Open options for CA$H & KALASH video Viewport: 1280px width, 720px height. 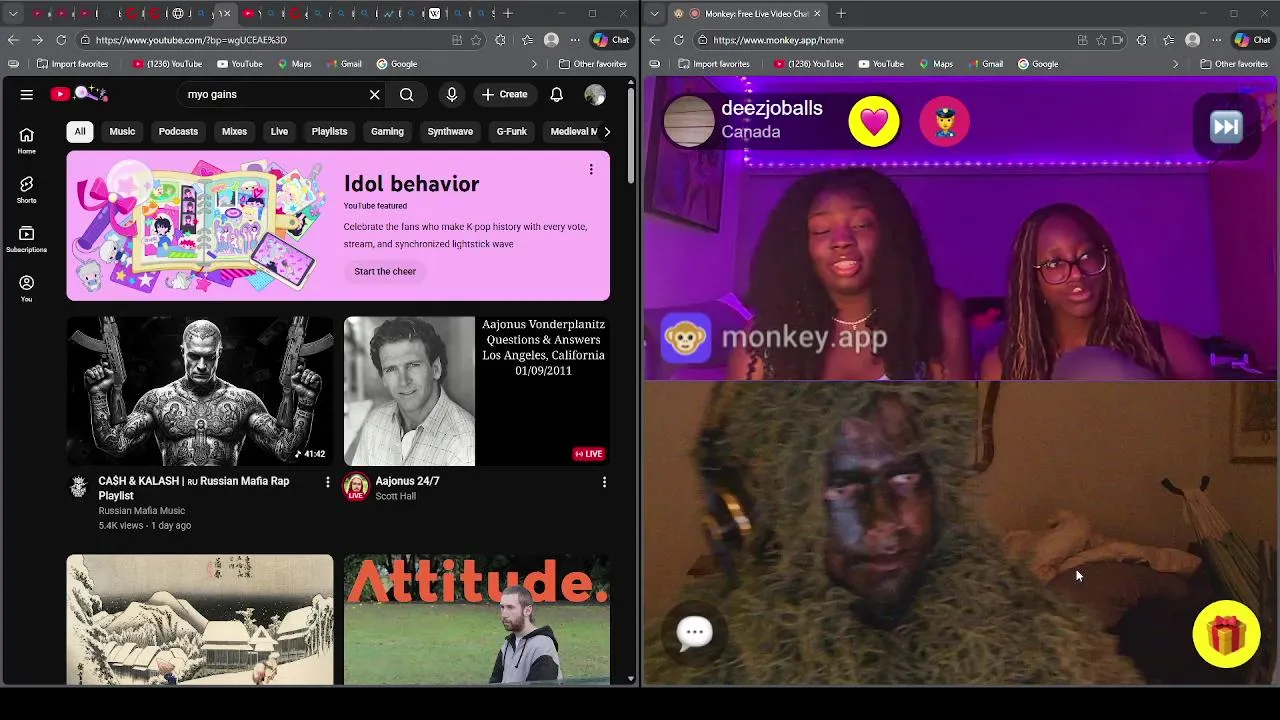point(327,482)
